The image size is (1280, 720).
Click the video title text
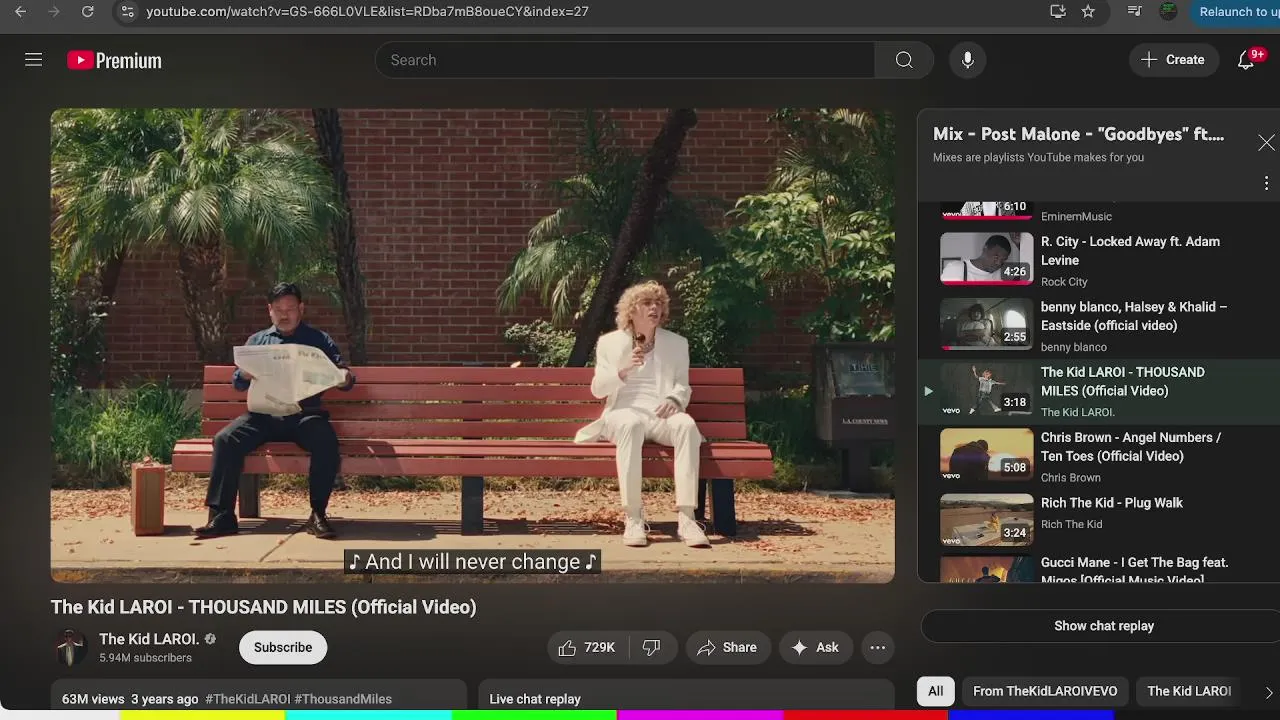pos(264,607)
